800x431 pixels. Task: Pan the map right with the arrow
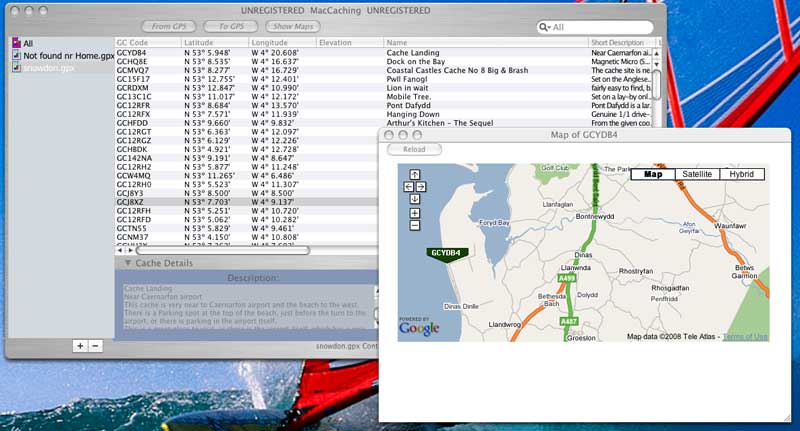point(421,187)
